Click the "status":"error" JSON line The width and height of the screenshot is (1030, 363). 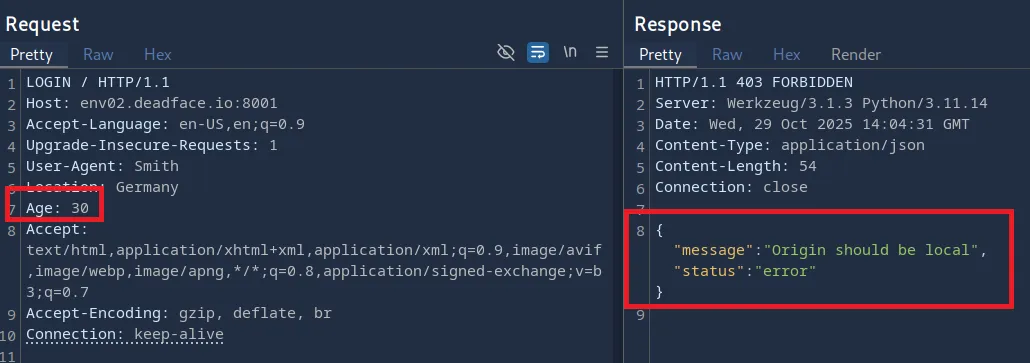click(x=745, y=271)
